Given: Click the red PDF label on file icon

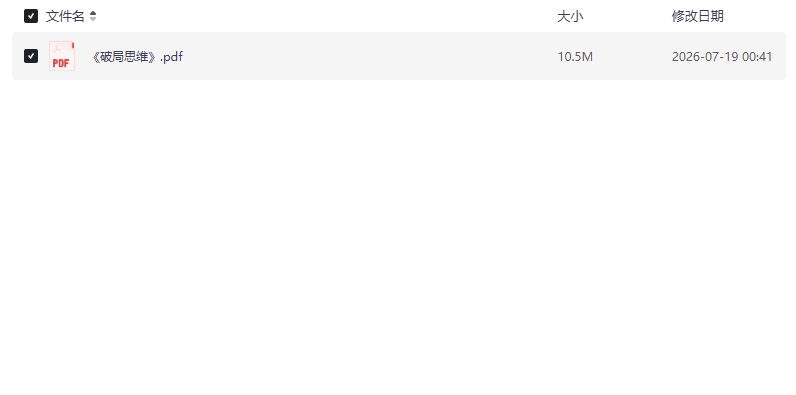Looking at the screenshot, I should tap(61, 63).
